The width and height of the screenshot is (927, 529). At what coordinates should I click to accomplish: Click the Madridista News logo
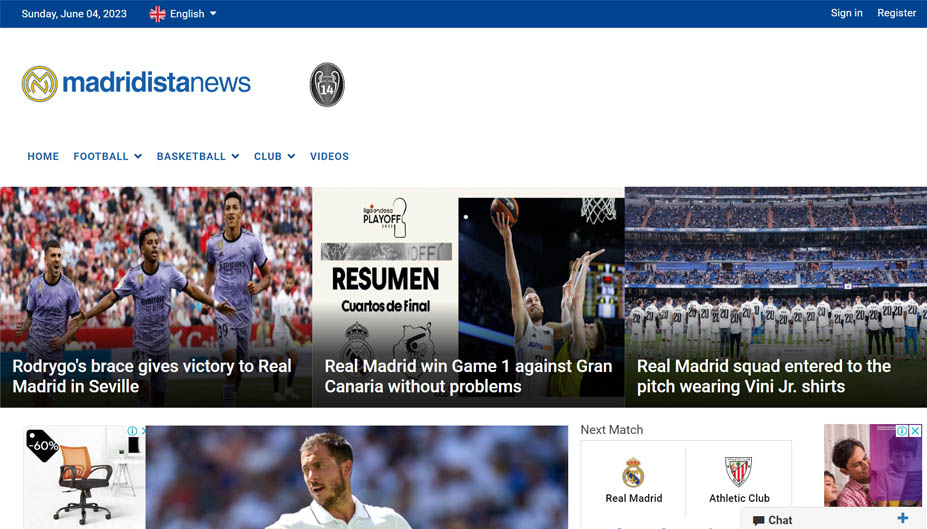point(136,83)
